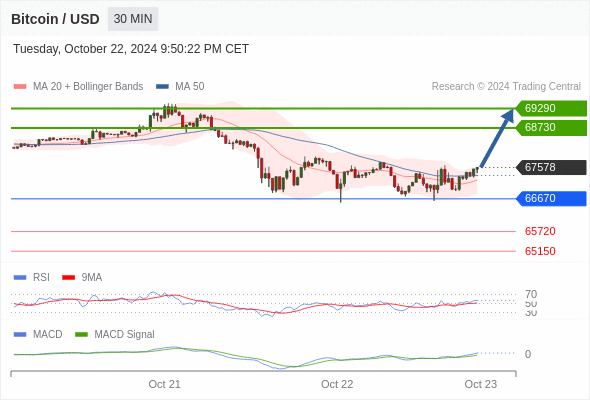This screenshot has height=400, width=590.
Task: Click the Research © 2024 Trading Central credit
Action: (x=506, y=87)
